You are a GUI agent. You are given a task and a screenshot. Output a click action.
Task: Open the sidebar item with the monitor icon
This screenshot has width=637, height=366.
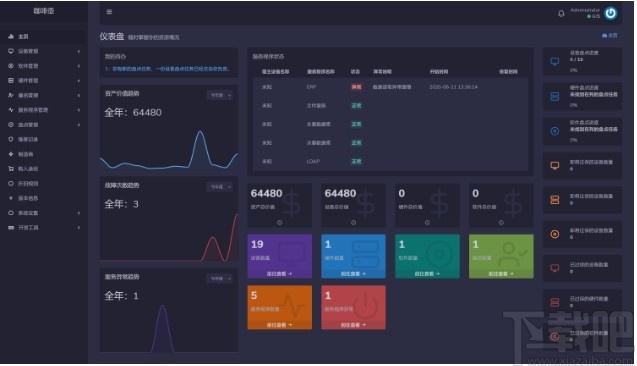(x=43, y=51)
